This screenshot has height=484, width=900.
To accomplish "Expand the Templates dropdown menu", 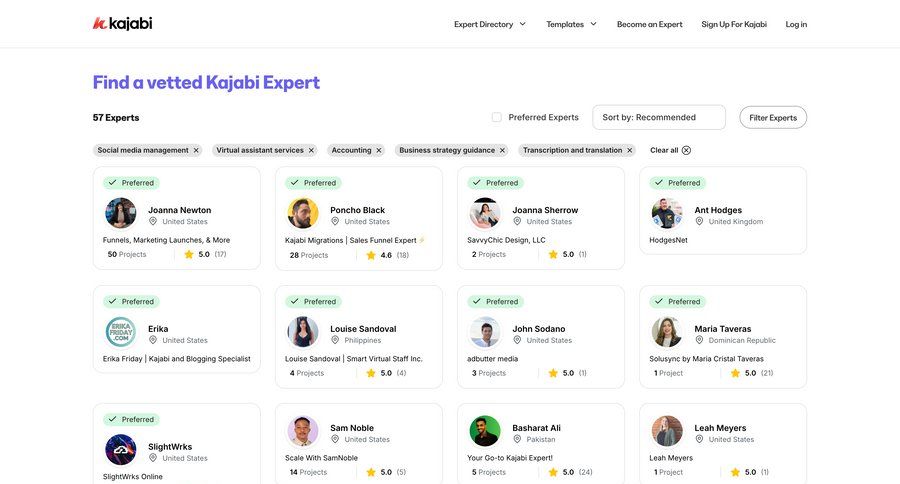I will [571, 24].
